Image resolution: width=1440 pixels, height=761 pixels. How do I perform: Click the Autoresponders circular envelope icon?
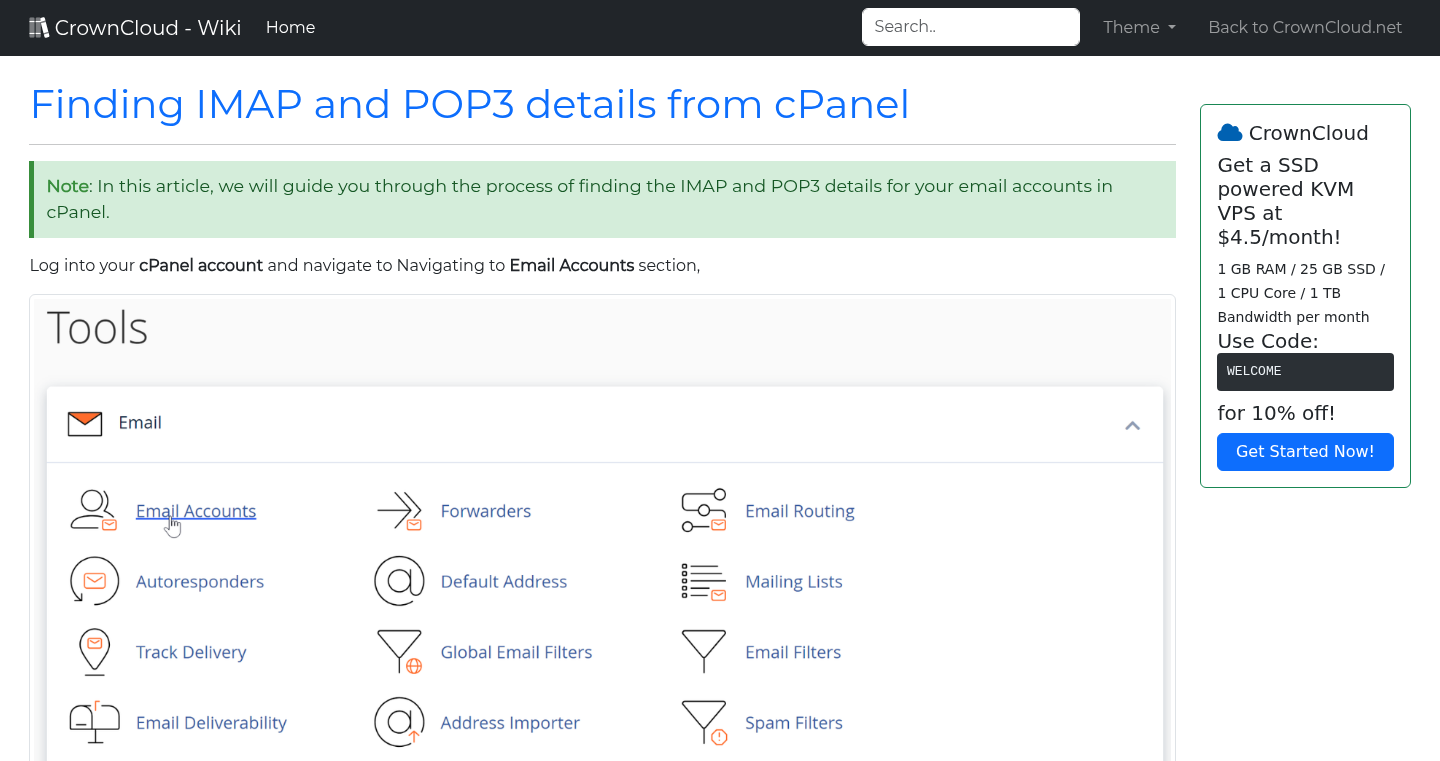tap(94, 581)
